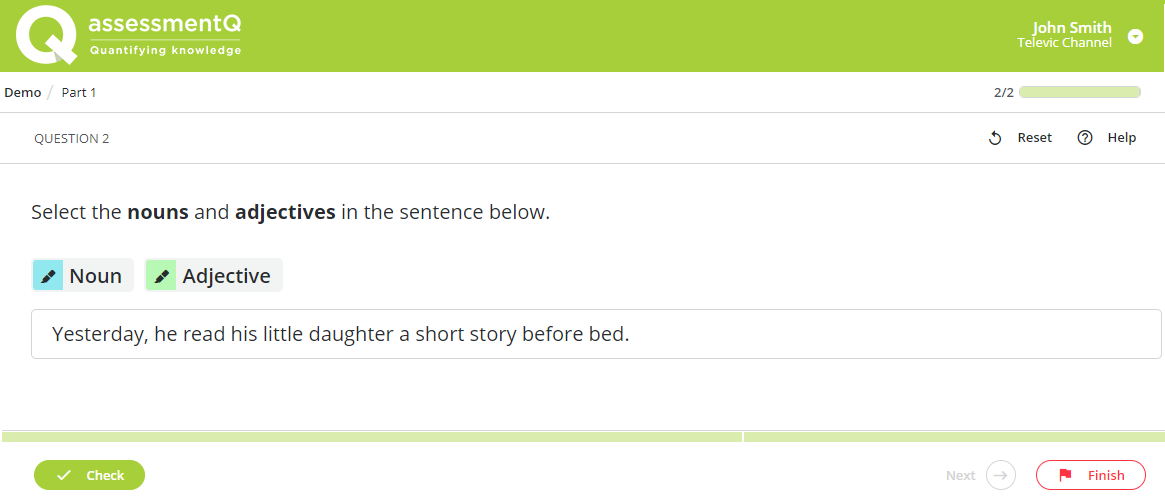Click the checkmark icon on Check
The width and height of the screenshot is (1165, 500).
[64, 475]
